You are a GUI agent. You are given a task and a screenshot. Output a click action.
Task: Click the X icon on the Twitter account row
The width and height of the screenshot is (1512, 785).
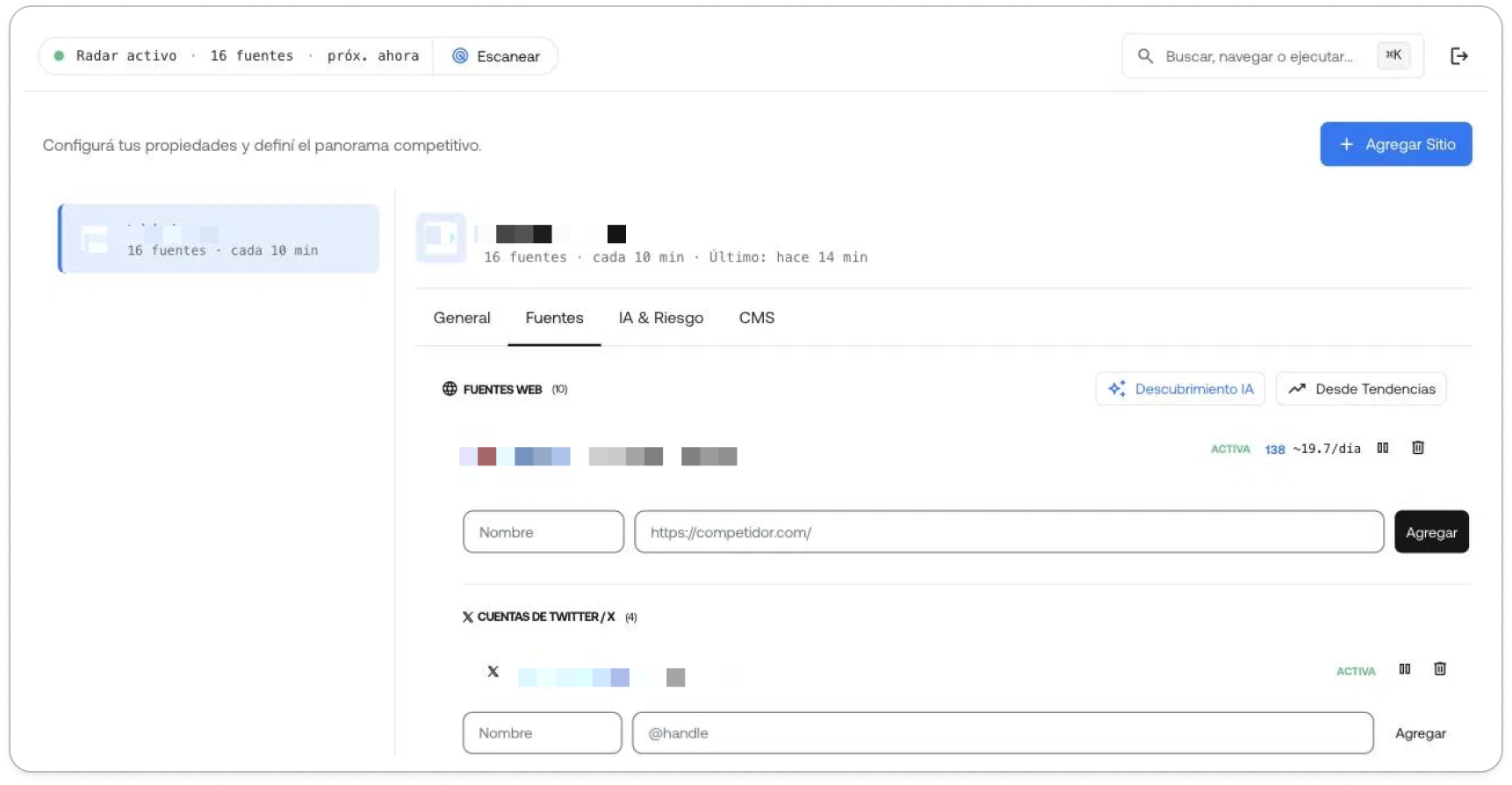coord(493,672)
